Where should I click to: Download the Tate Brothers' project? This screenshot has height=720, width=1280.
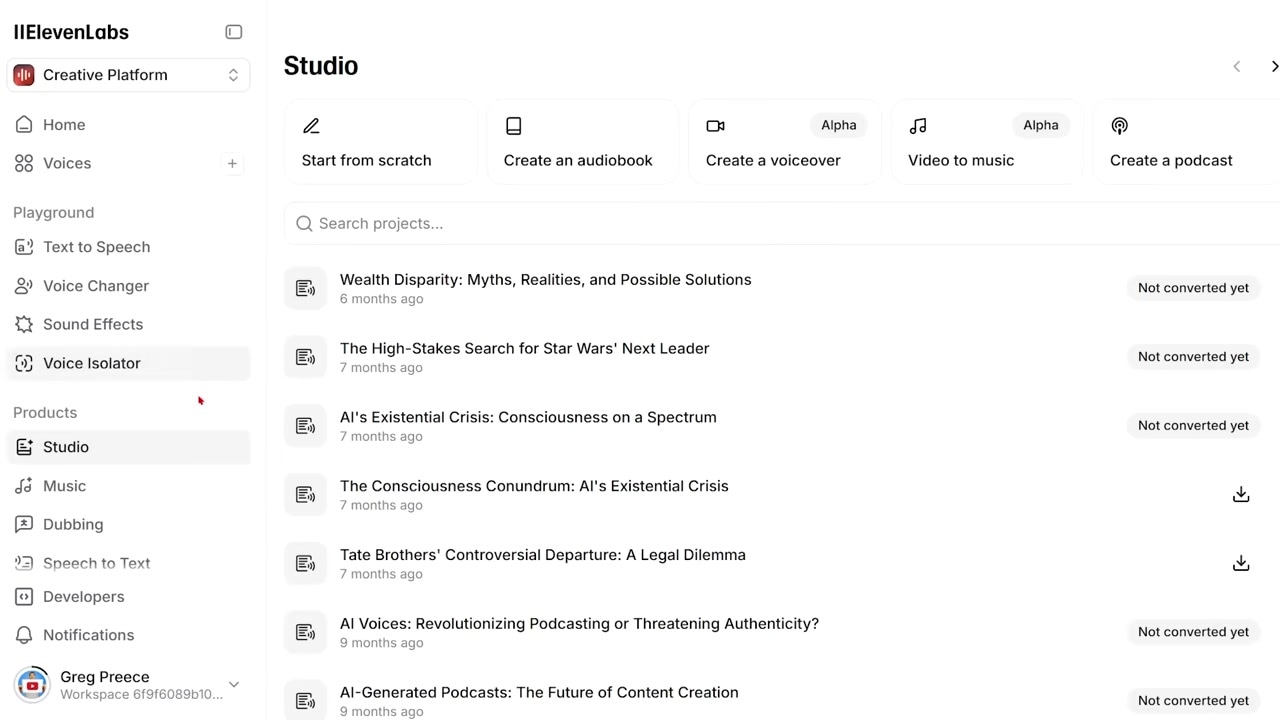coord(1241,564)
